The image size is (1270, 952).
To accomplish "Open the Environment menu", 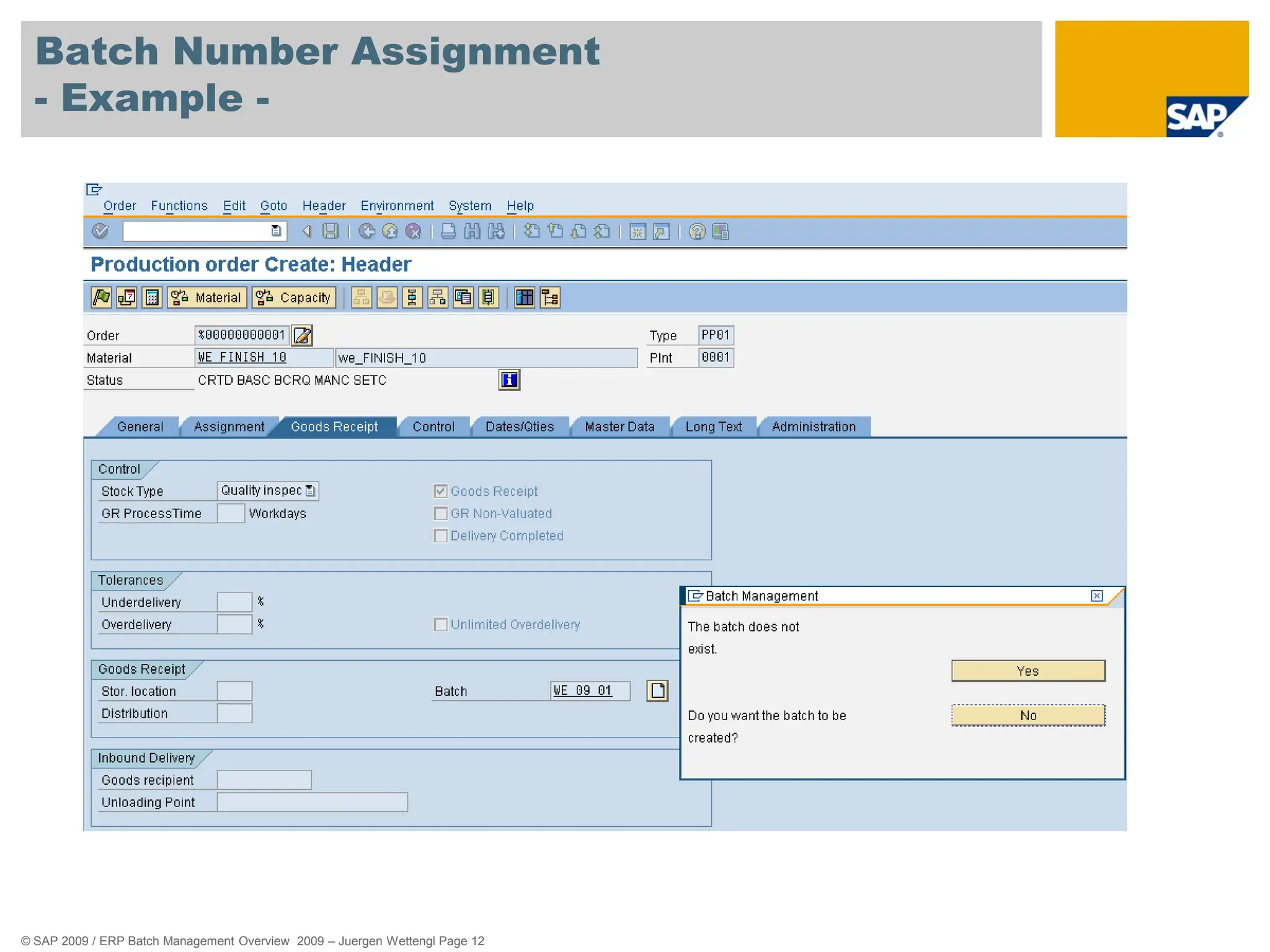I will (x=397, y=206).
